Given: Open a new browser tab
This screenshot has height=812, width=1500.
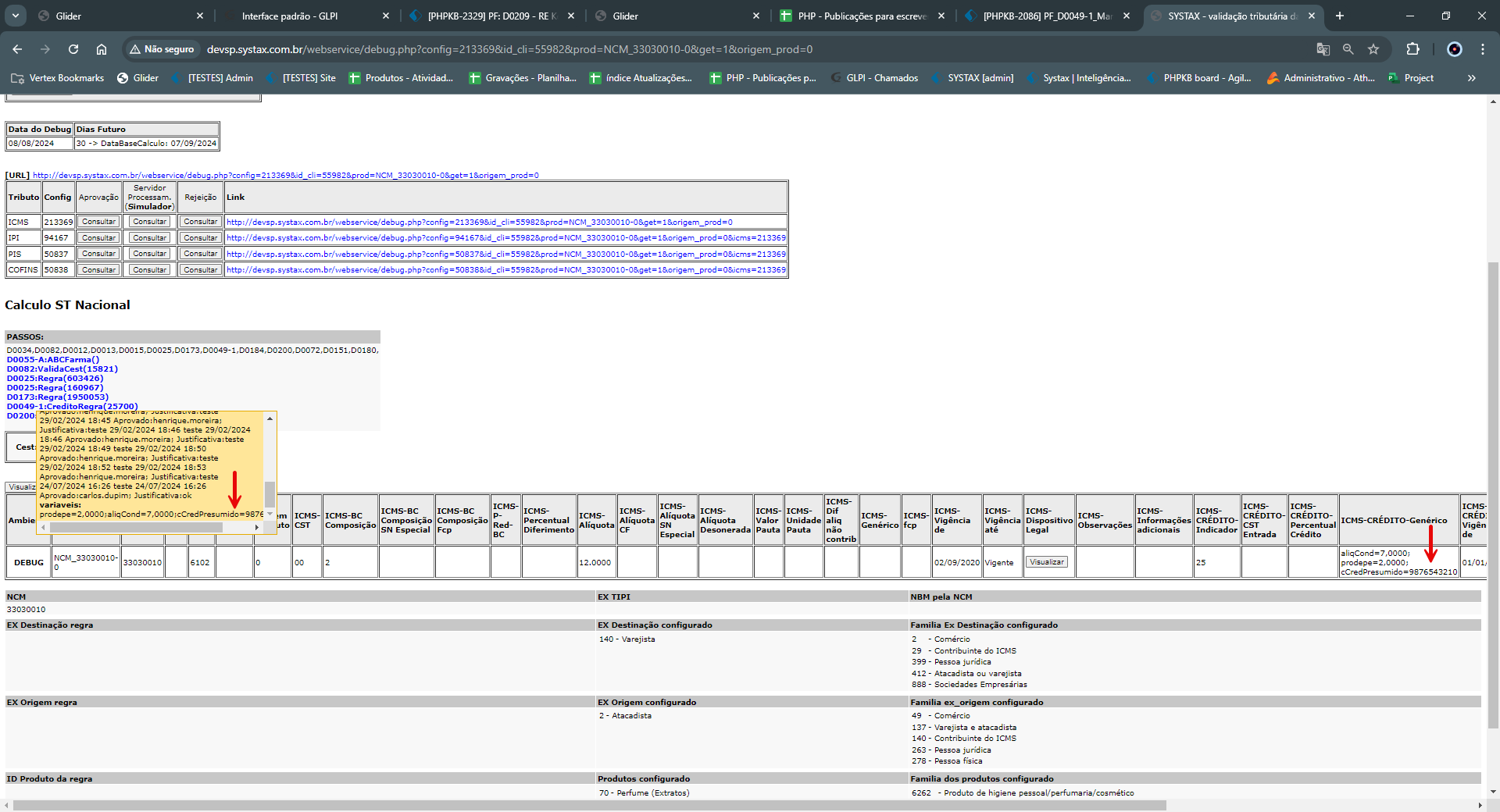Looking at the screenshot, I should (1340, 16).
